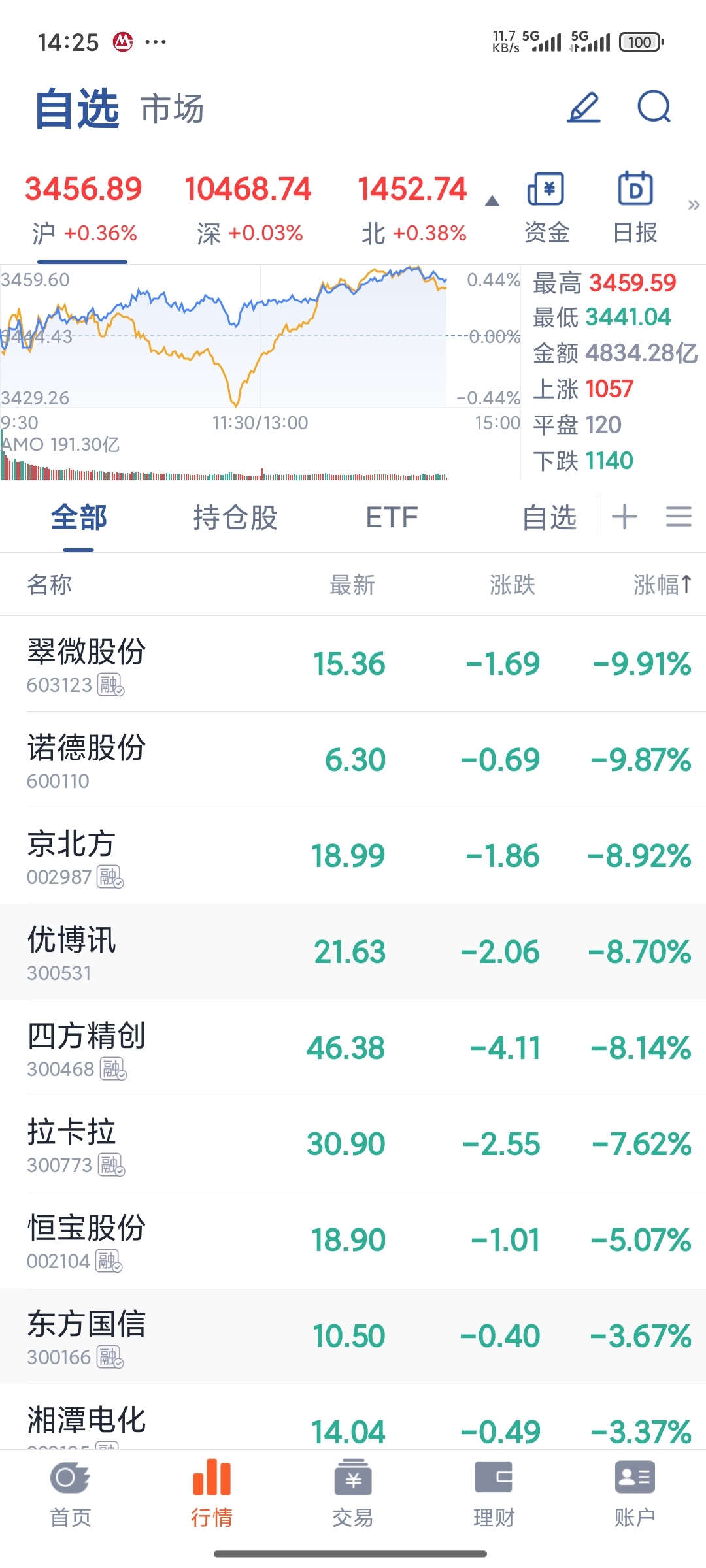Expand more shortcuts with double chevron

(x=694, y=205)
